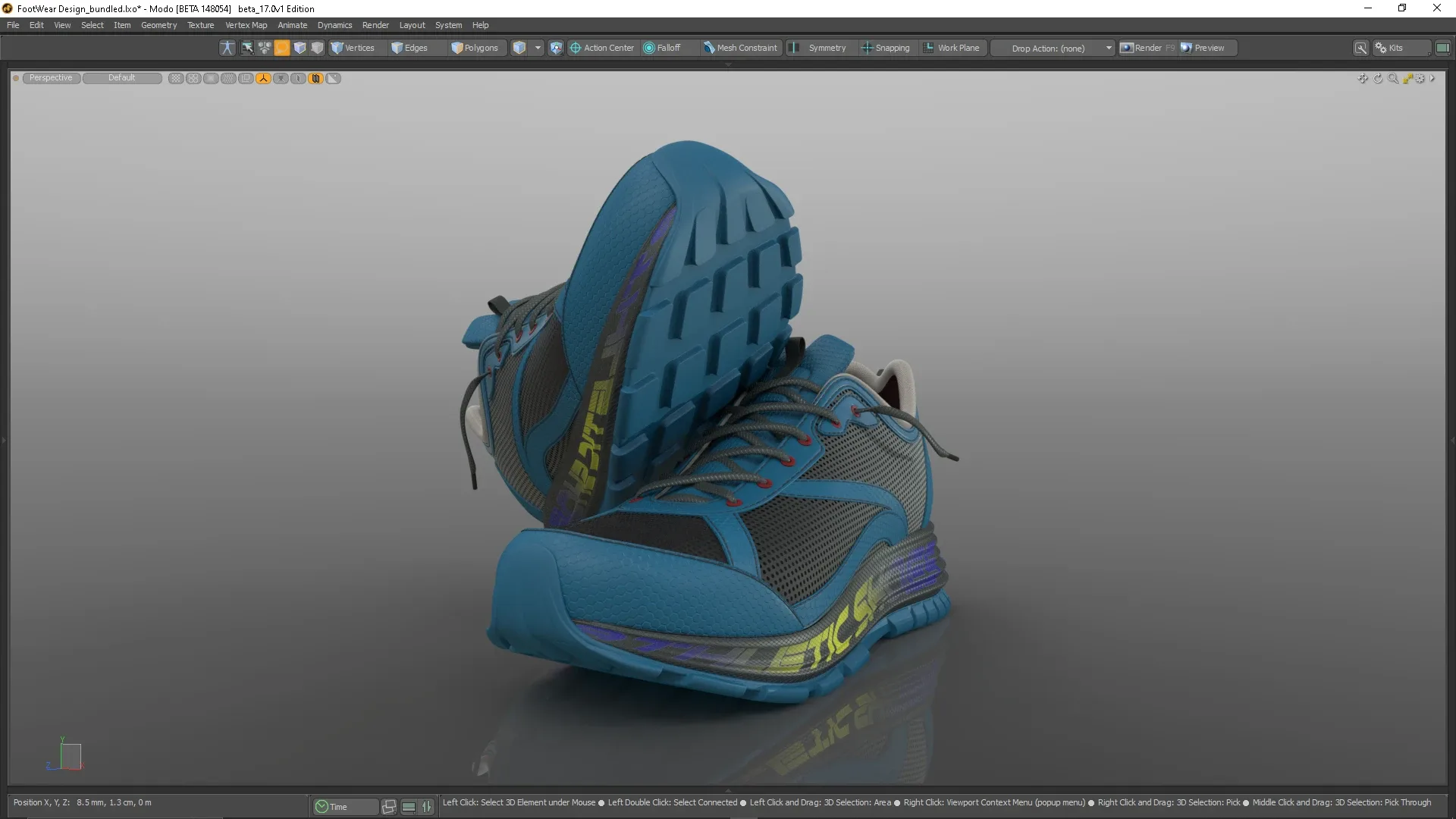Image resolution: width=1456 pixels, height=819 pixels.
Task: Open the Action Center menu
Action: pyautogui.click(x=602, y=48)
